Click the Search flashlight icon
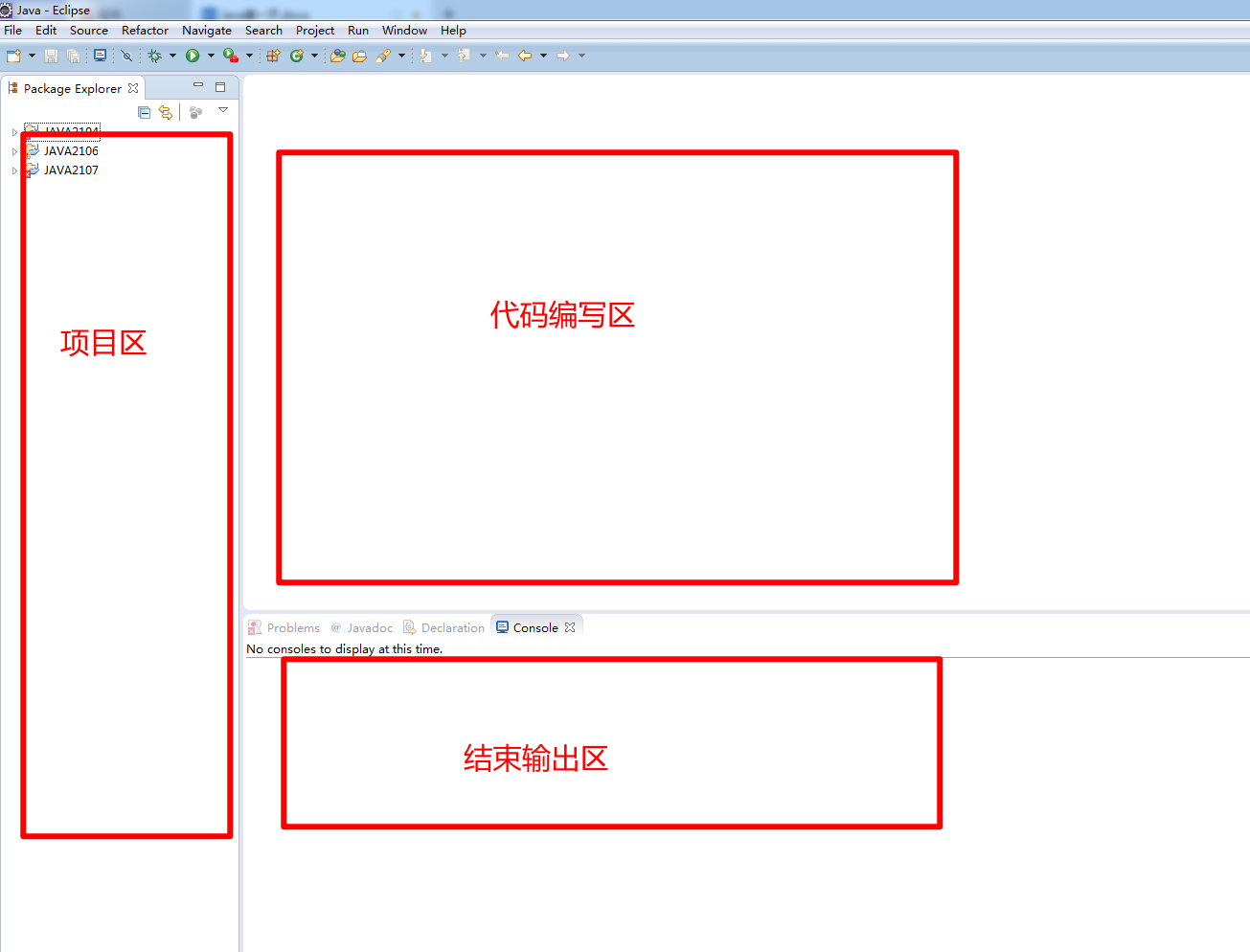The image size is (1250, 952). click(x=383, y=56)
